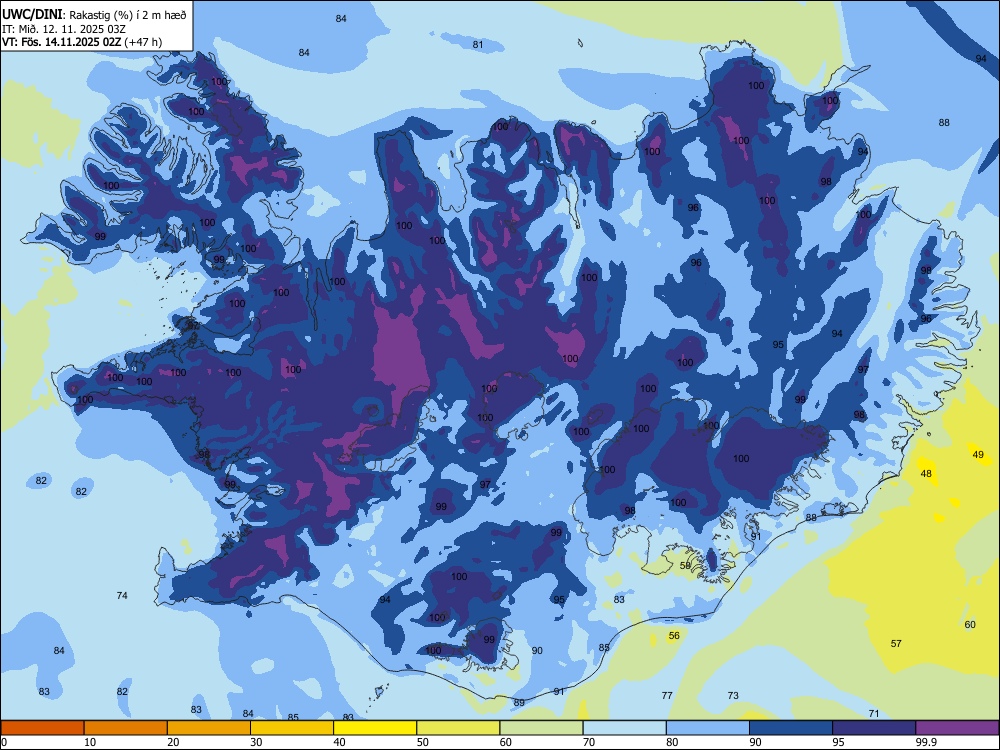Viewport: 1000px width, 750px height.
Task: Select the 'IT: Mið. 12. 11. 2025 03Z' line
Action: [x=64, y=29]
